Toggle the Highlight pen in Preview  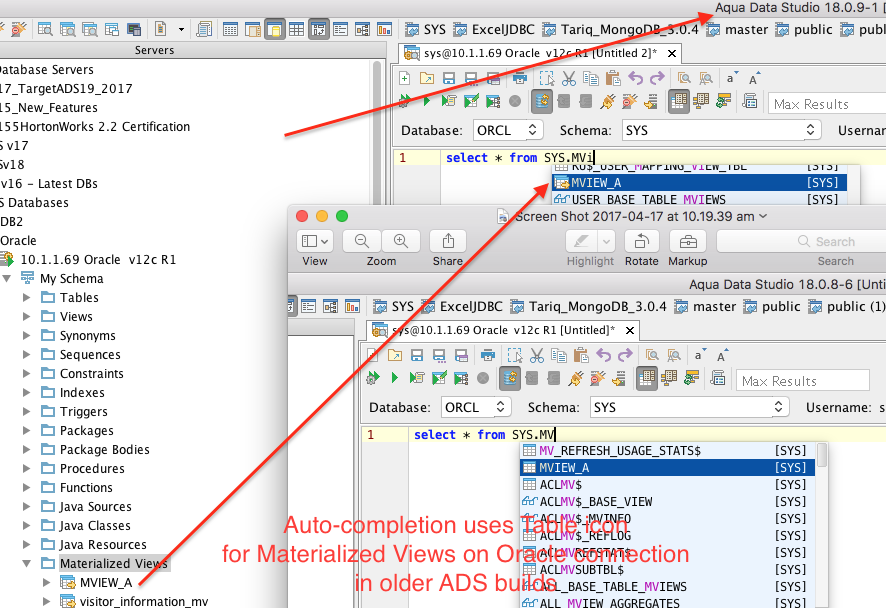(581, 241)
